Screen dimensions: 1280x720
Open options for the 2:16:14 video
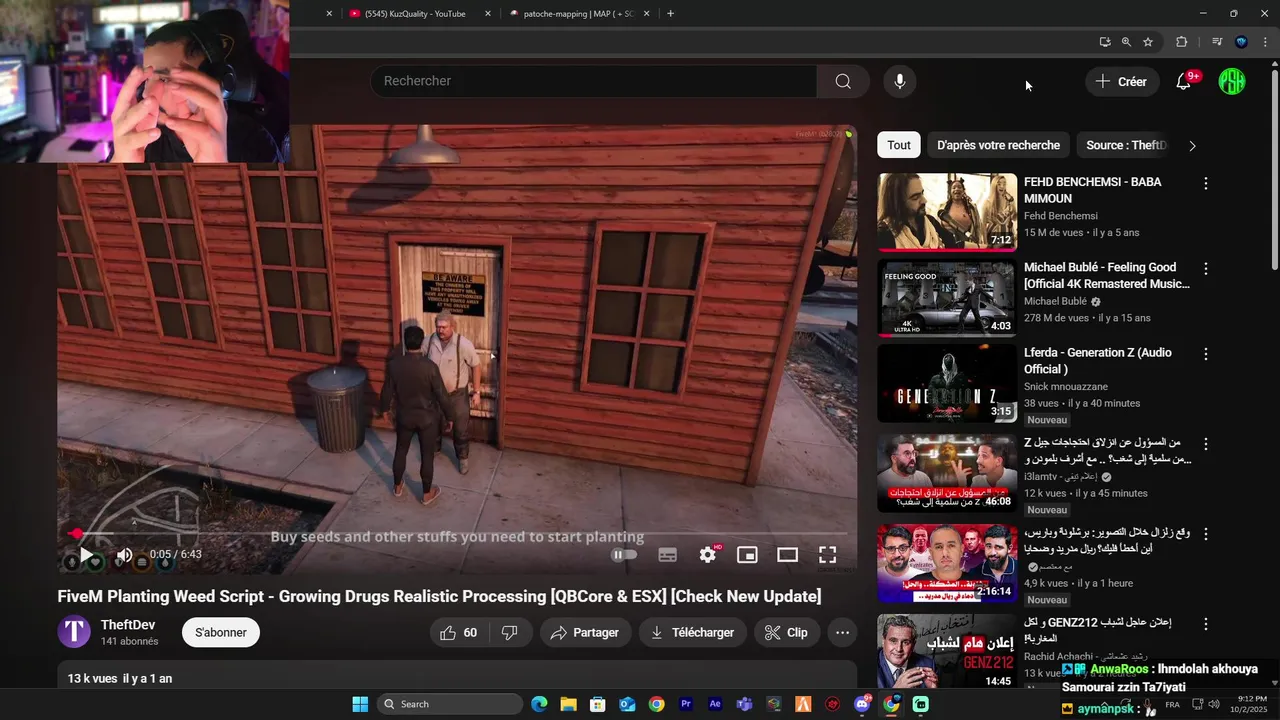pos(1206,534)
